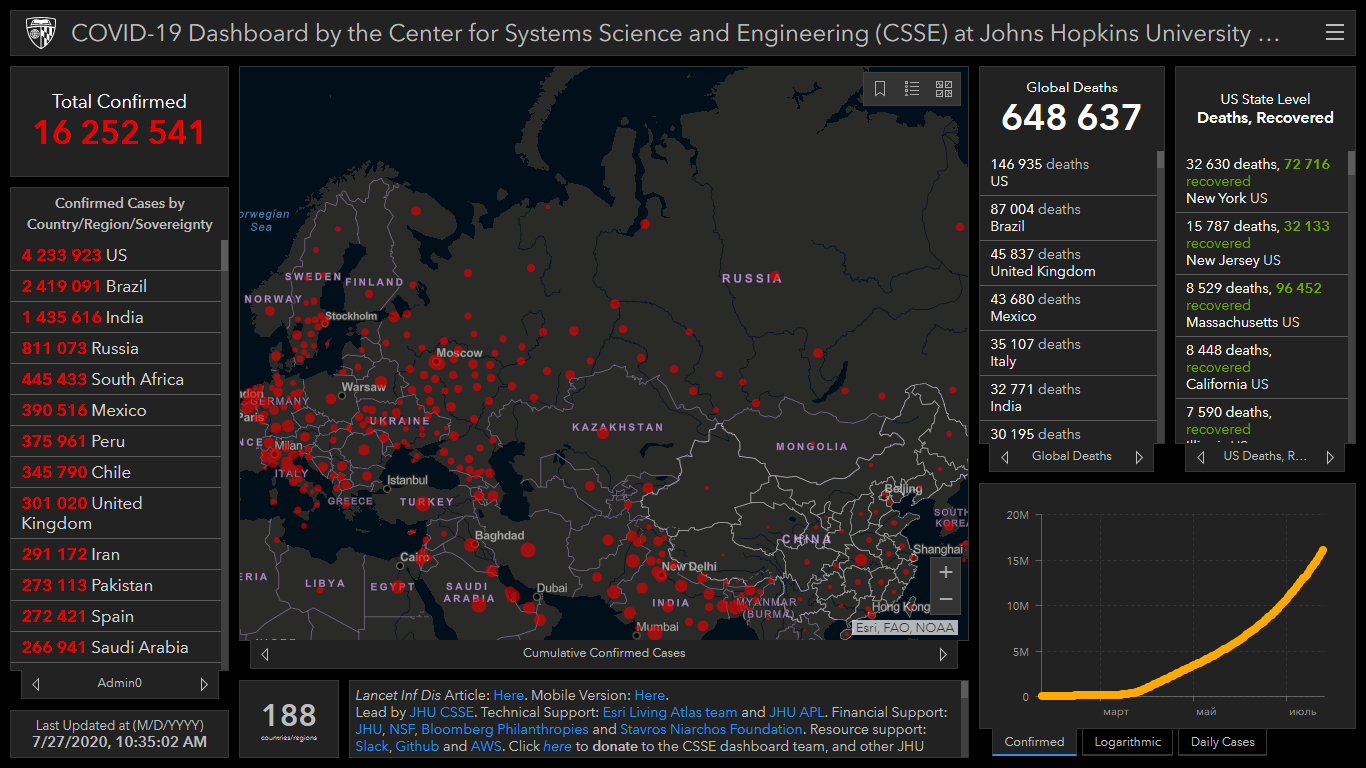1366x768 pixels.
Task: Open the map legend list icon
Action: [x=912, y=89]
